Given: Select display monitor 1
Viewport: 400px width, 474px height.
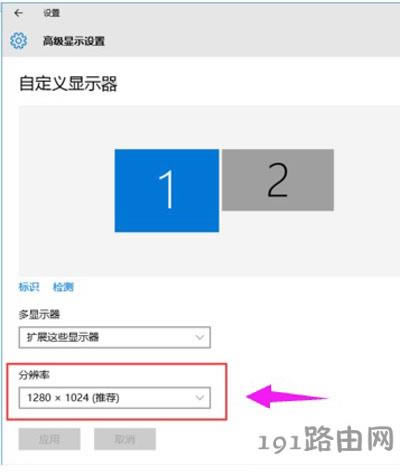Looking at the screenshot, I should [167, 190].
